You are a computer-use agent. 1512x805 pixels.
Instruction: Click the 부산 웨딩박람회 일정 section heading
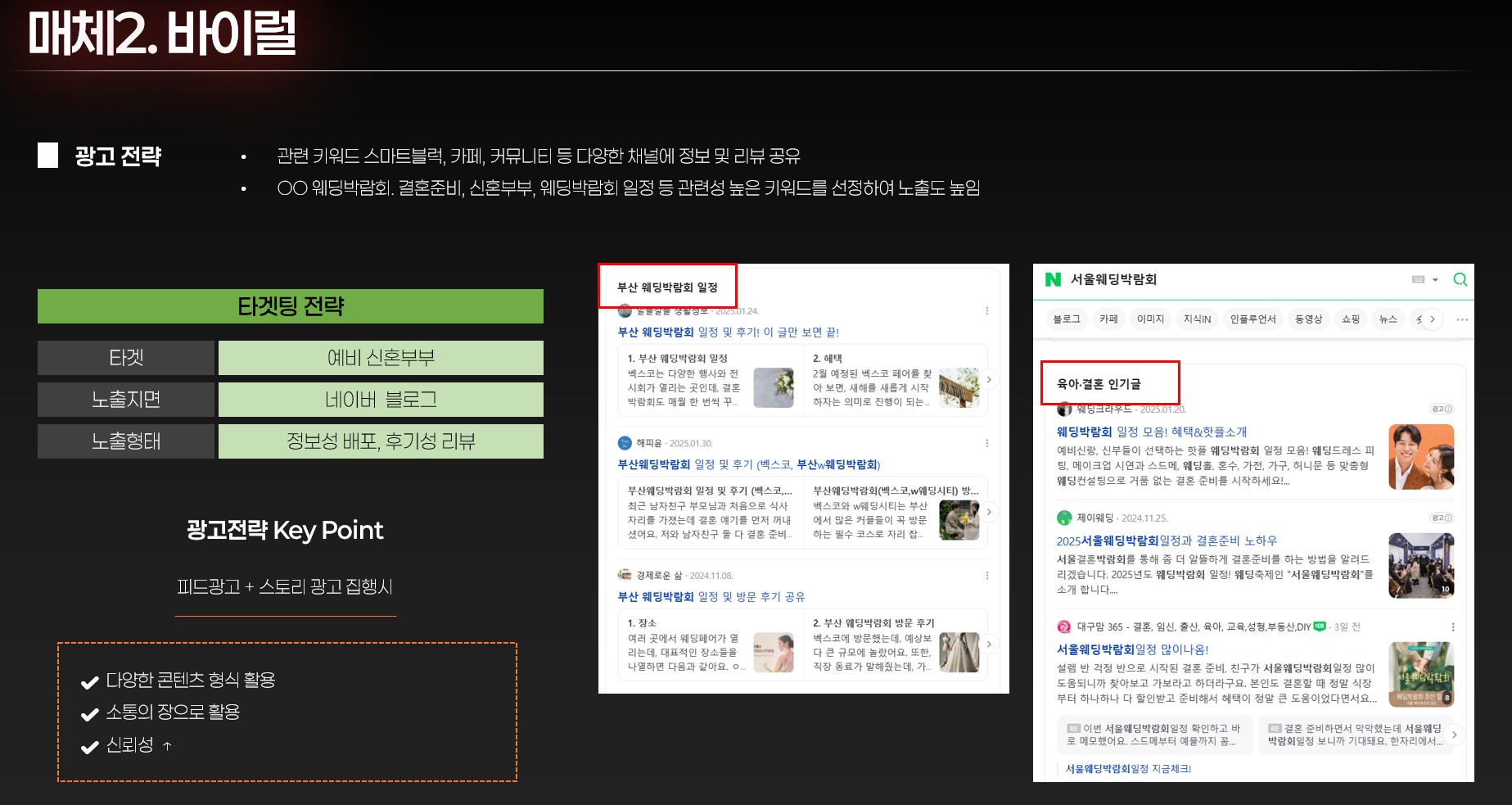point(667,287)
